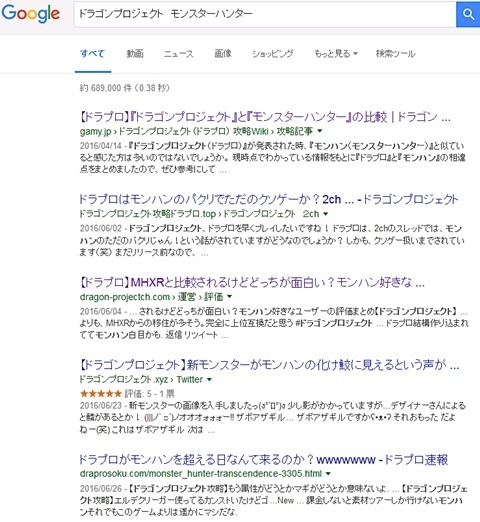This screenshot has width=480, height=522.
Task: Focus the search query input field
Action: click(x=265, y=14)
